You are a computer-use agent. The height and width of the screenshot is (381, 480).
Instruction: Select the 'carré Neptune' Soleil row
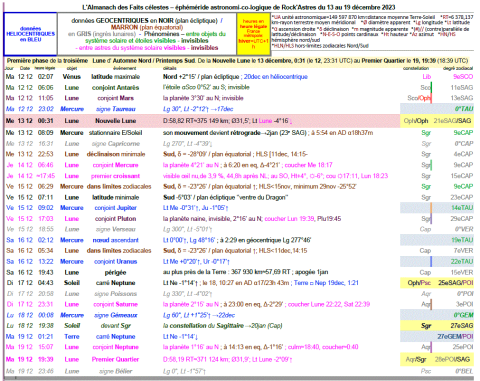pyautogui.click(x=239, y=283)
